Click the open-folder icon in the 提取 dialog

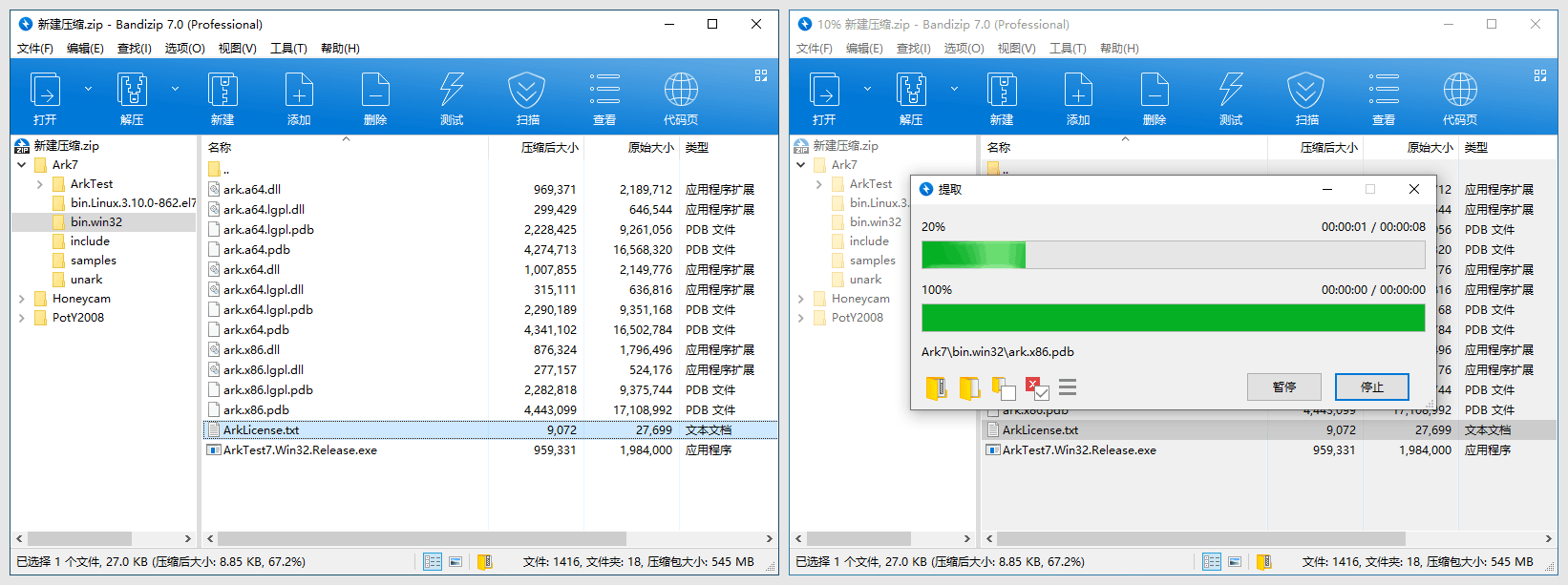coord(969,387)
